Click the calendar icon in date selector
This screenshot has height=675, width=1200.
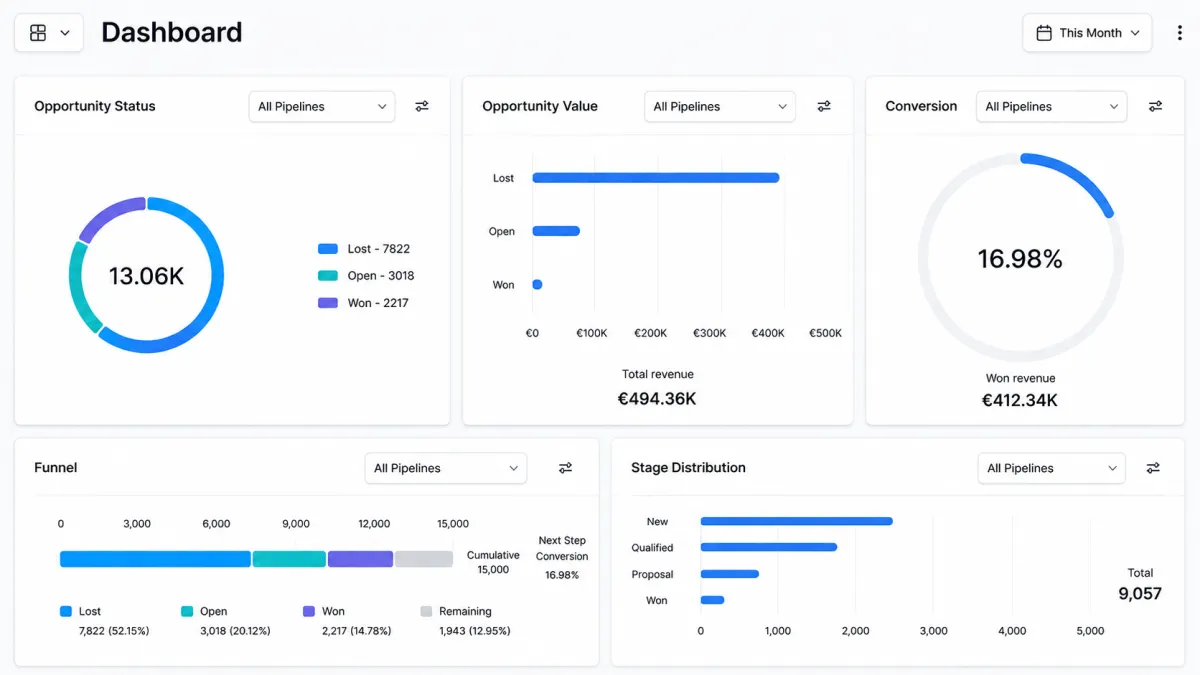coord(1044,33)
